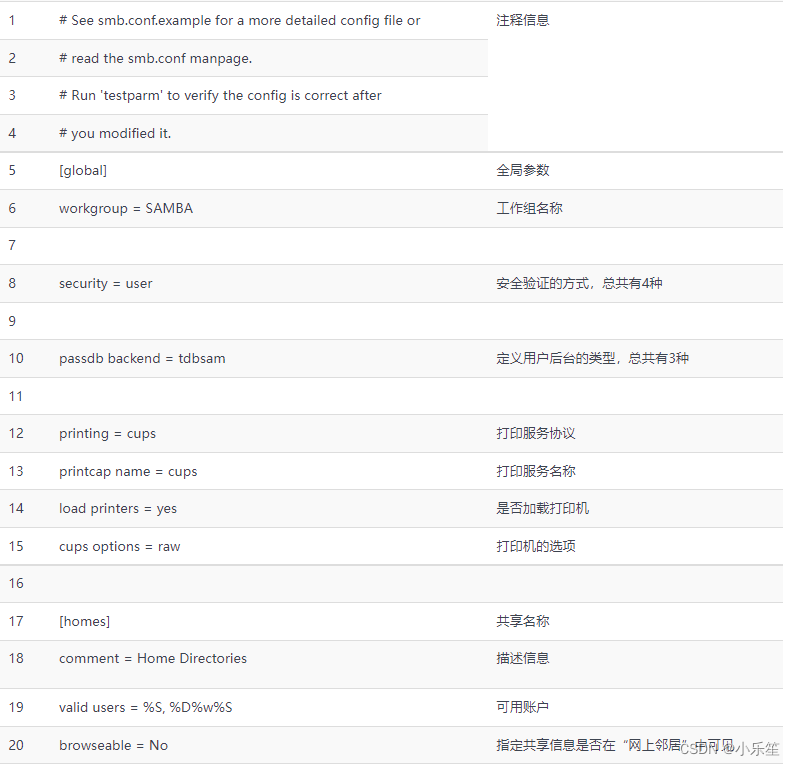The image size is (795, 765).
Task: Click the '打印机的选项' description
Action: [535, 547]
